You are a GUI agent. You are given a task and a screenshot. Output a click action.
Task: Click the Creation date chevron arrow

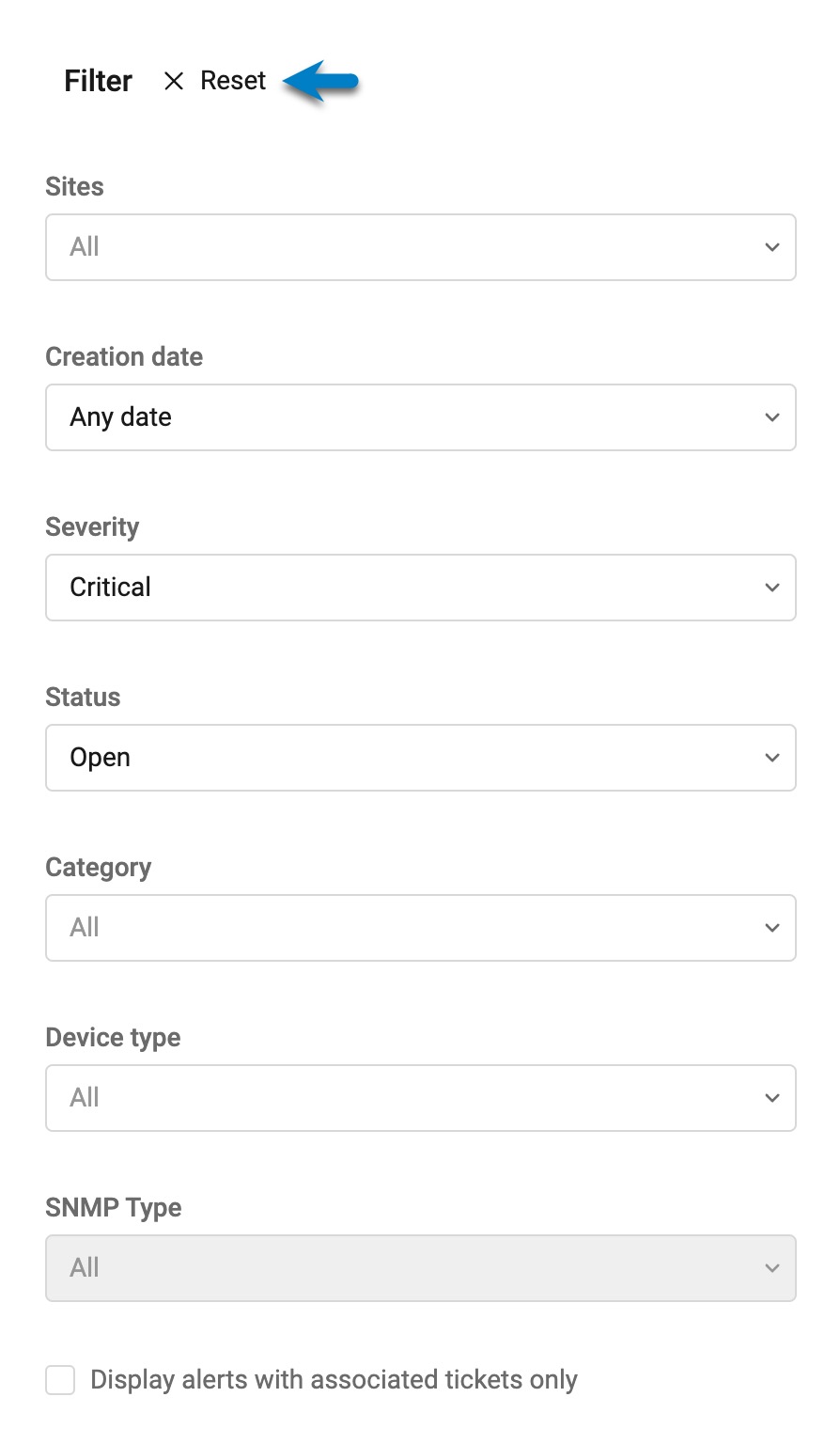coord(772,417)
